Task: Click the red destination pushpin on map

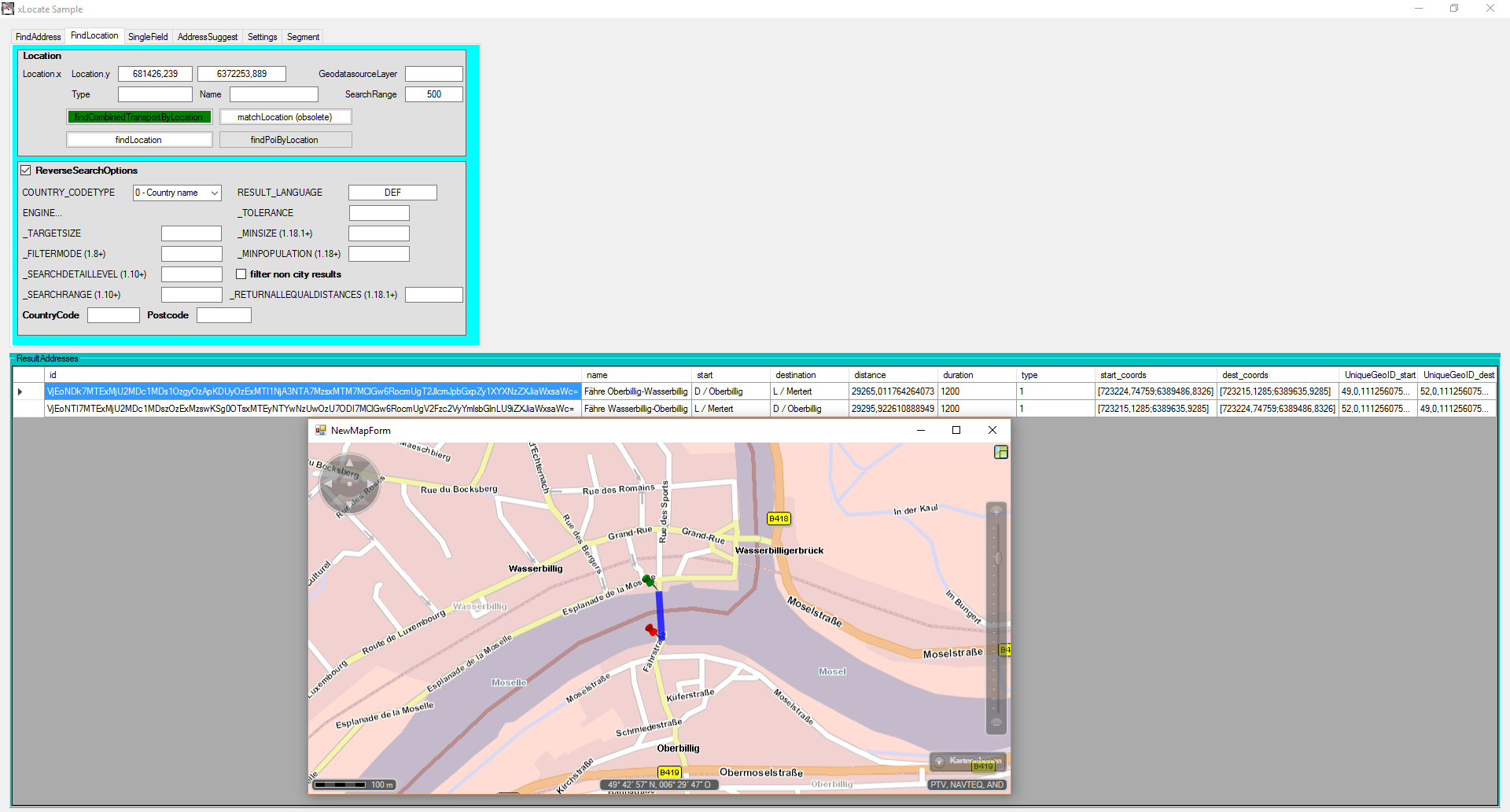Action: tap(650, 629)
